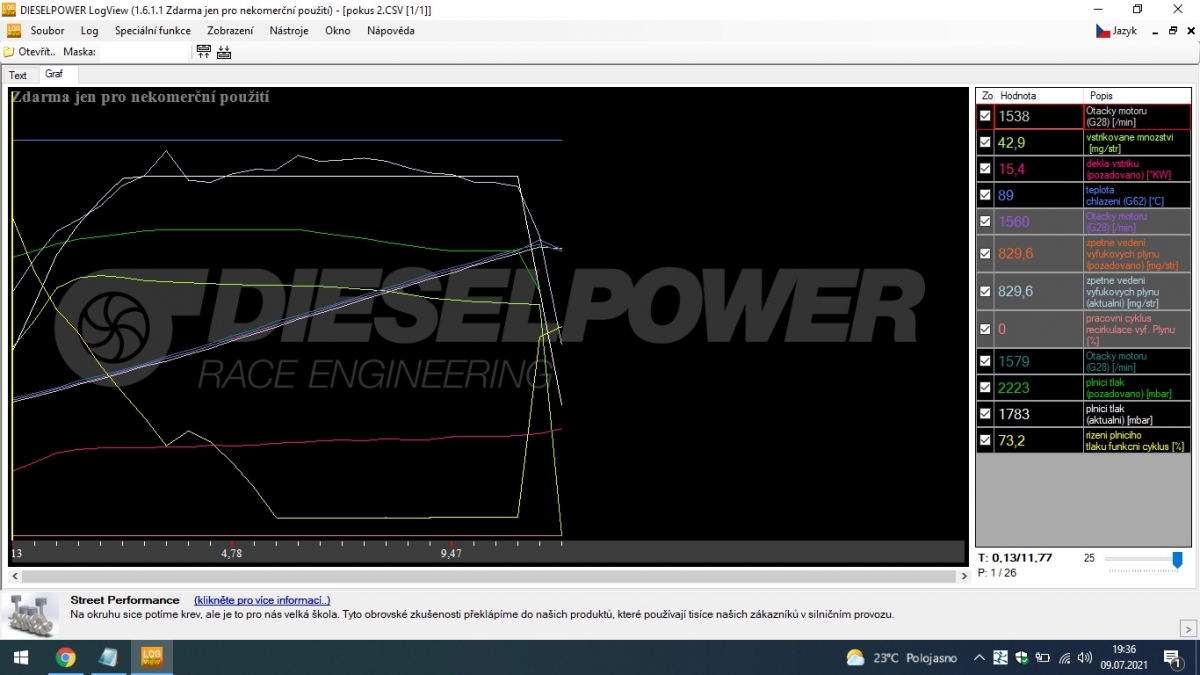Viewport: 1200px width, 675px height.
Task: Launch Google Chrome from the taskbar
Action: 65,657
